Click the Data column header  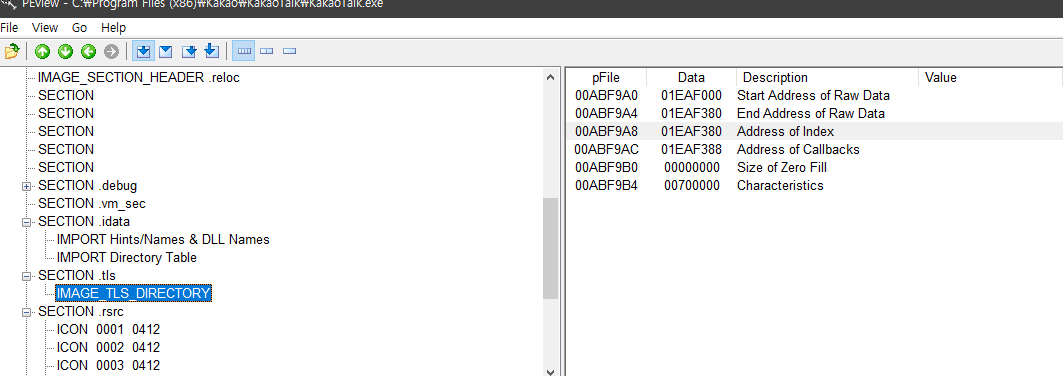(x=691, y=77)
